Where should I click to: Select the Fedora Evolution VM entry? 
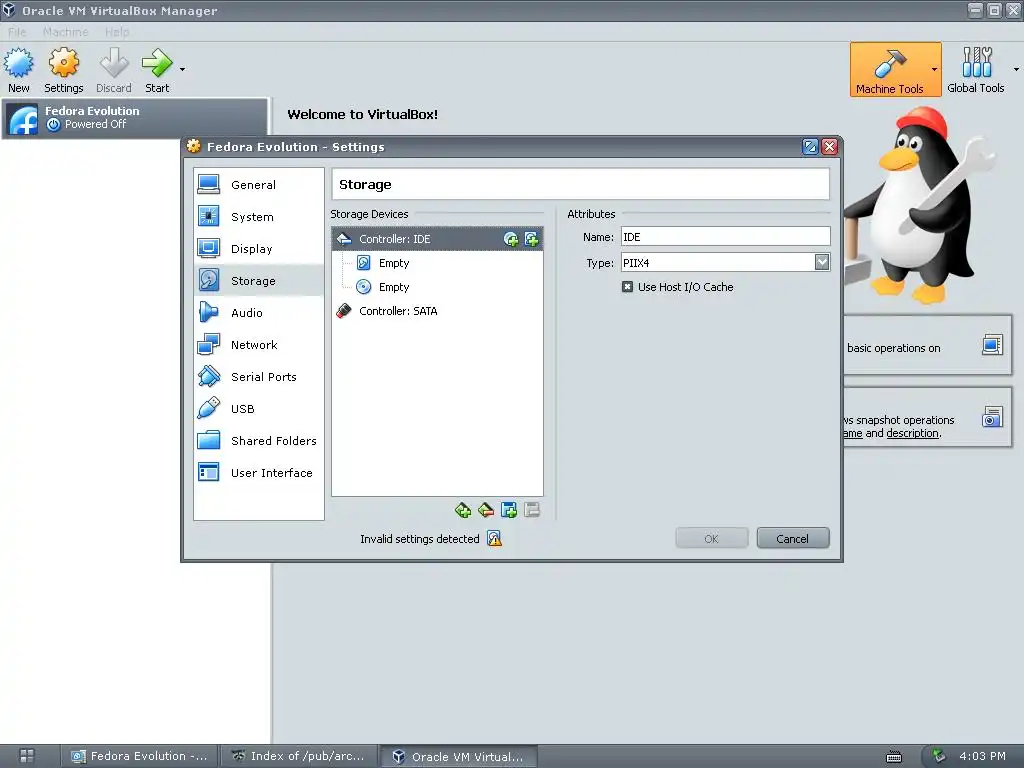(135, 118)
